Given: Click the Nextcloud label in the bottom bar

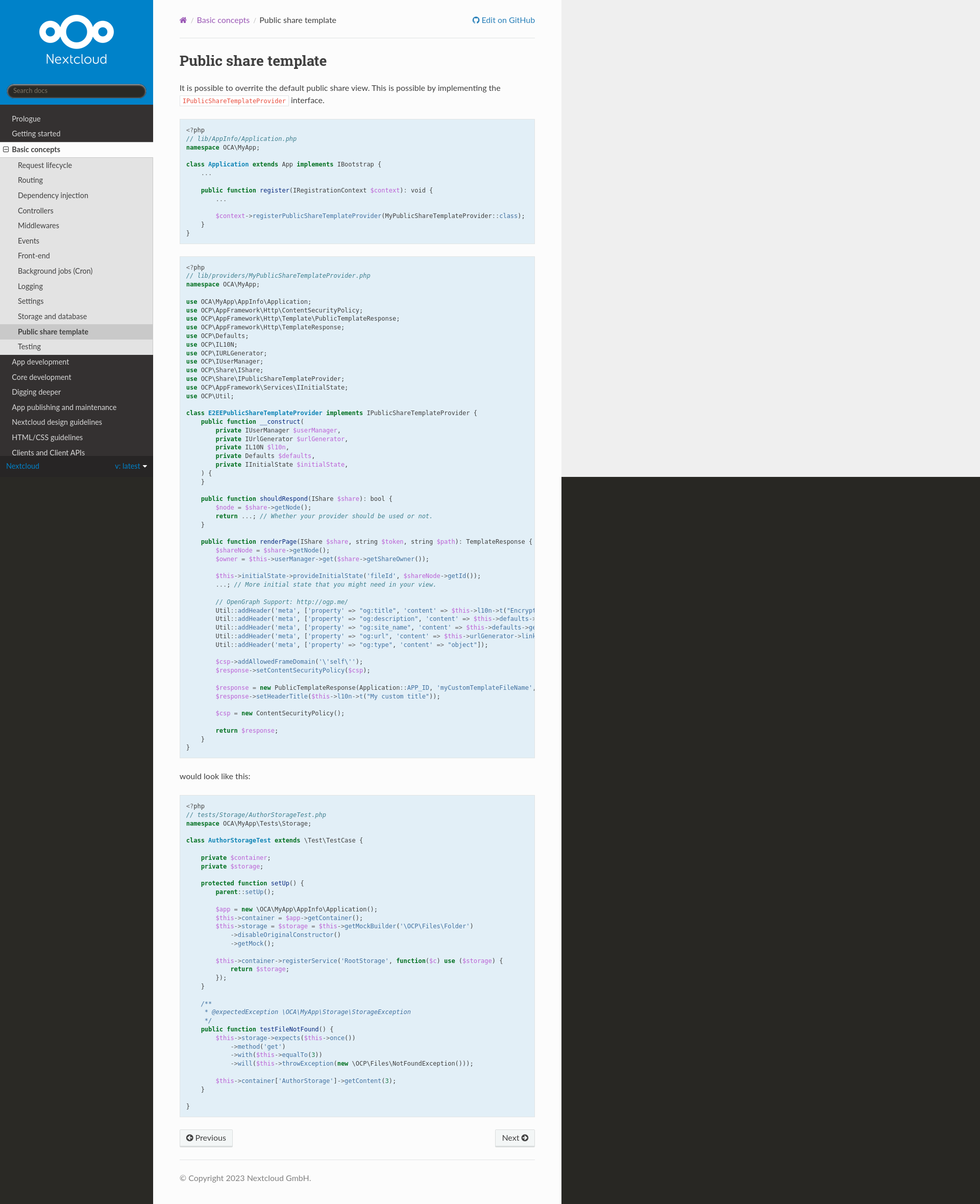Looking at the screenshot, I should coord(22,467).
